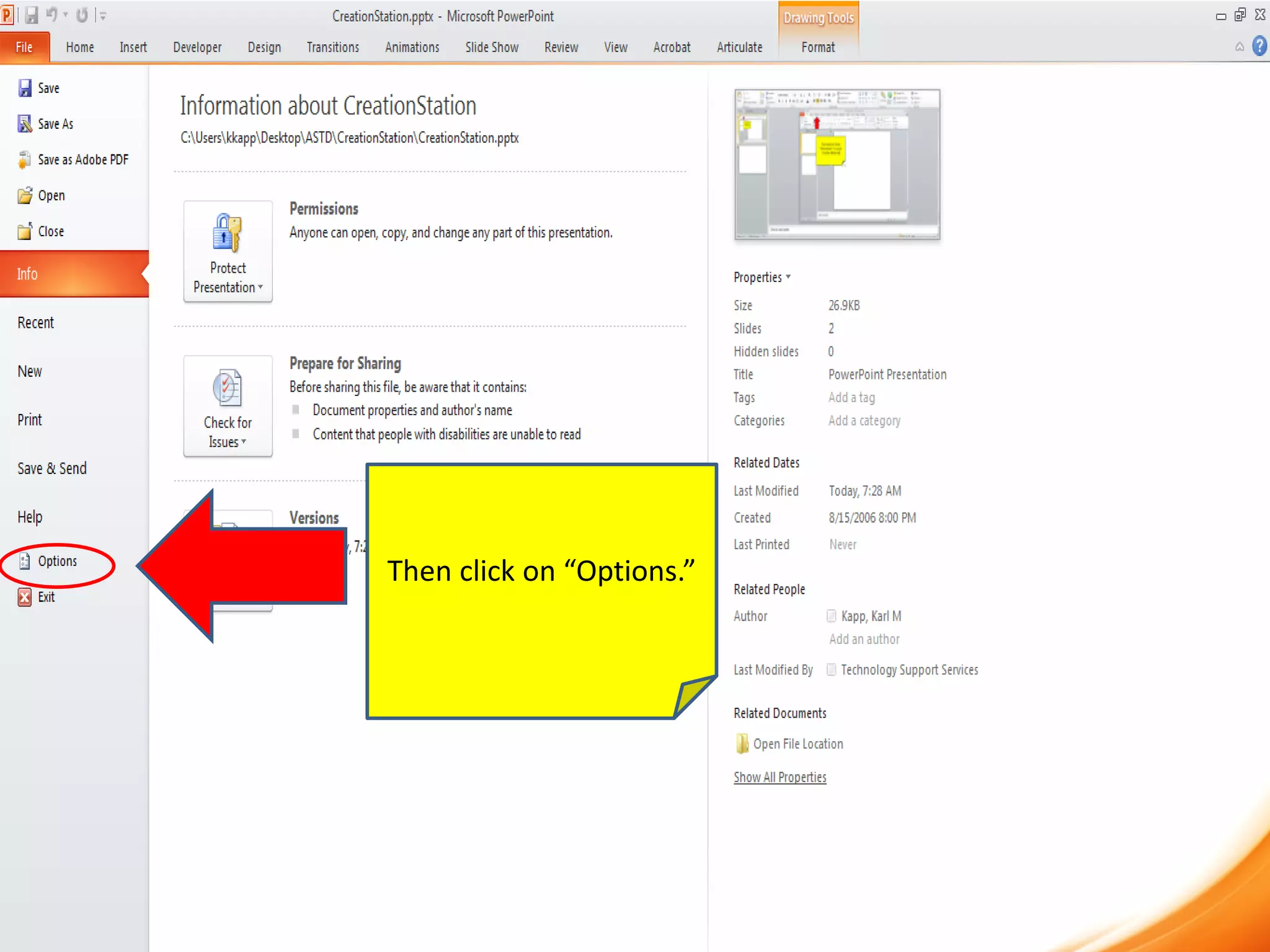Click Exit to quit PowerPoint
This screenshot has height=952, width=1270.
coord(37,597)
